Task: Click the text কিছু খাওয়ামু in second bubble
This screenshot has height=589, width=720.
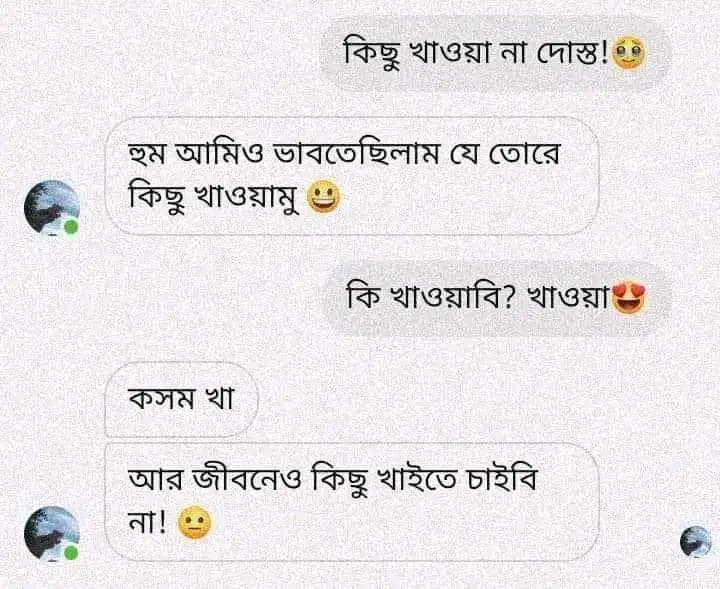Action: click(214, 198)
